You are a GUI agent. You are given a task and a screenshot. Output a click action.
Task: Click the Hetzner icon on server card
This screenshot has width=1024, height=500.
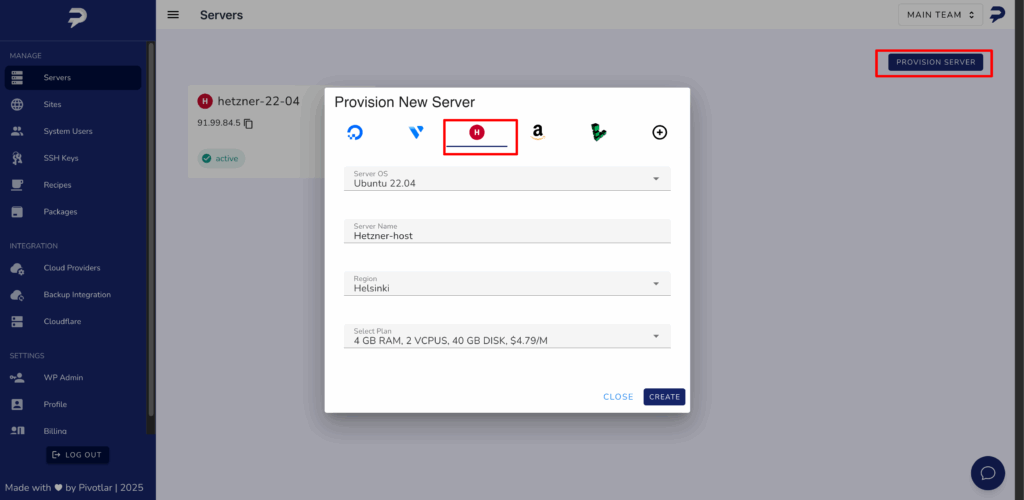click(205, 101)
